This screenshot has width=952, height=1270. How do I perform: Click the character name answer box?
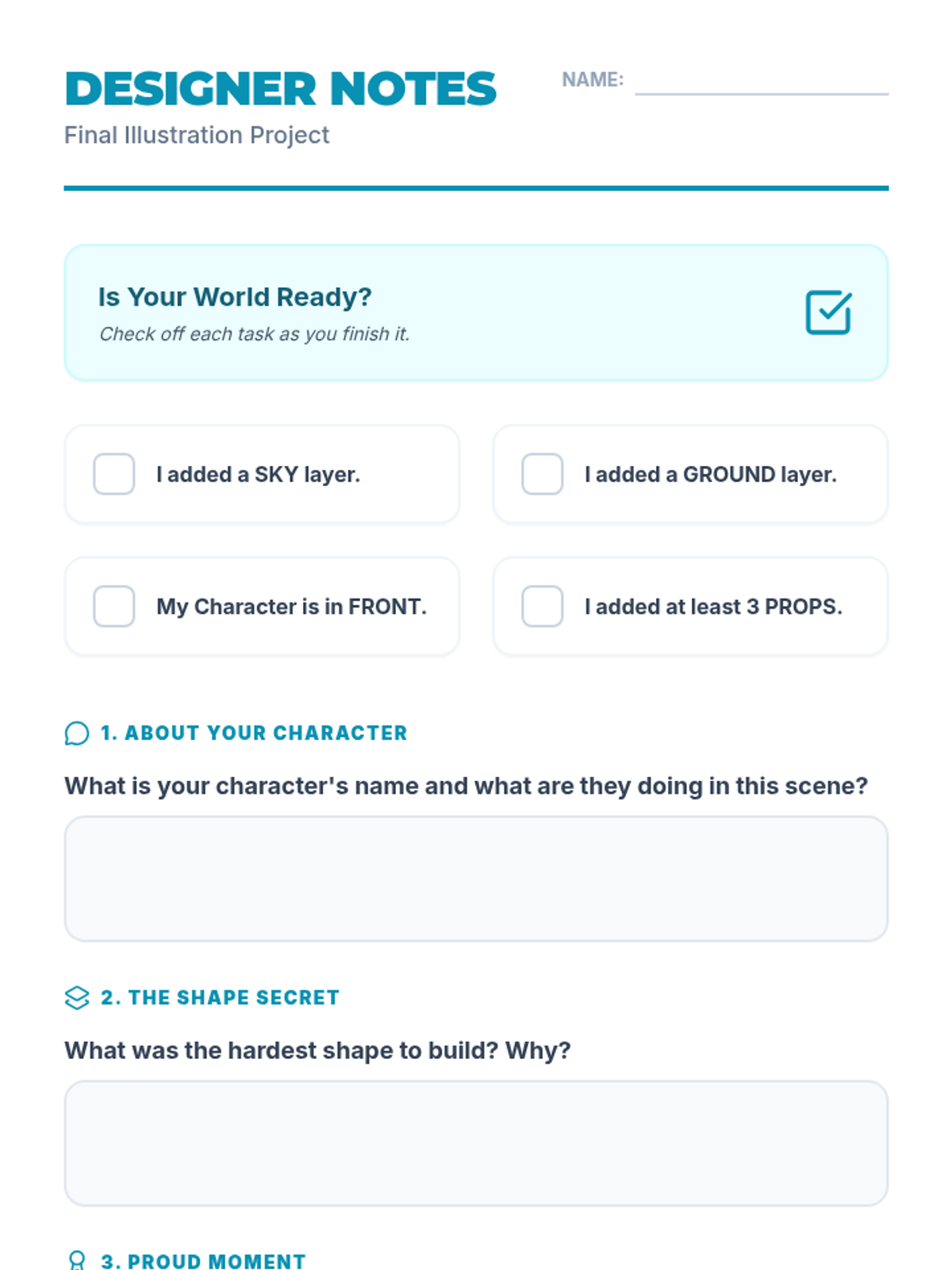click(476, 879)
